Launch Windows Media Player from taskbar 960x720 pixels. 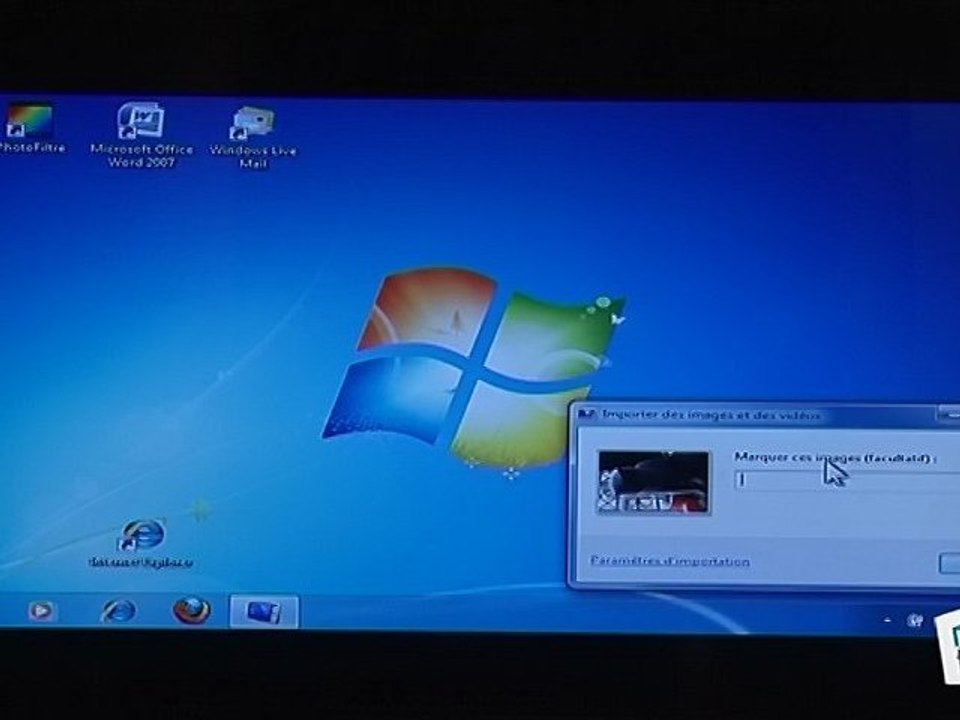click(41, 610)
